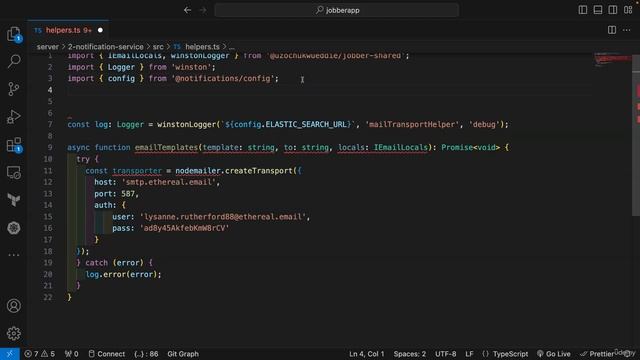This screenshot has height=360, width=640.
Task: Click 'catch' keyword on line 19
Action: pos(96,263)
